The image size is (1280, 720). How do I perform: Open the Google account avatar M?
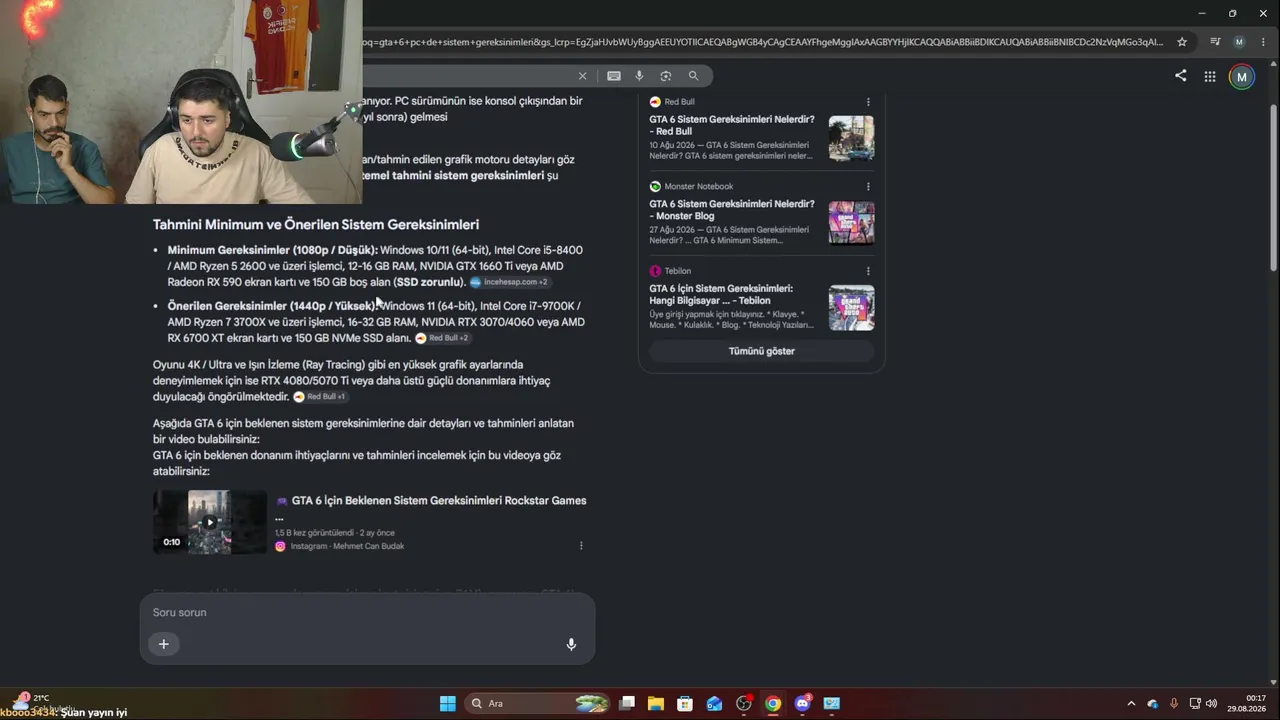(x=1242, y=77)
